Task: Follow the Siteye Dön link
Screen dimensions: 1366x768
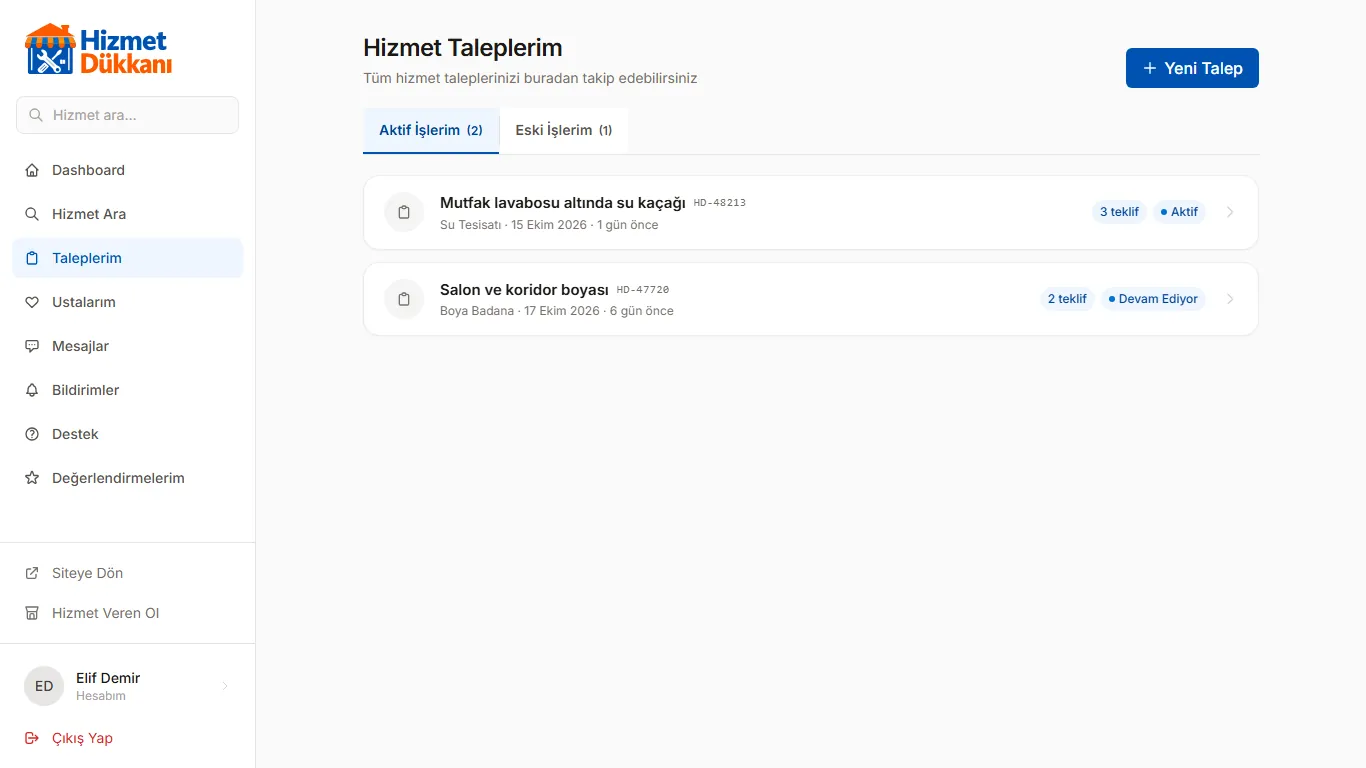Action: [128, 573]
